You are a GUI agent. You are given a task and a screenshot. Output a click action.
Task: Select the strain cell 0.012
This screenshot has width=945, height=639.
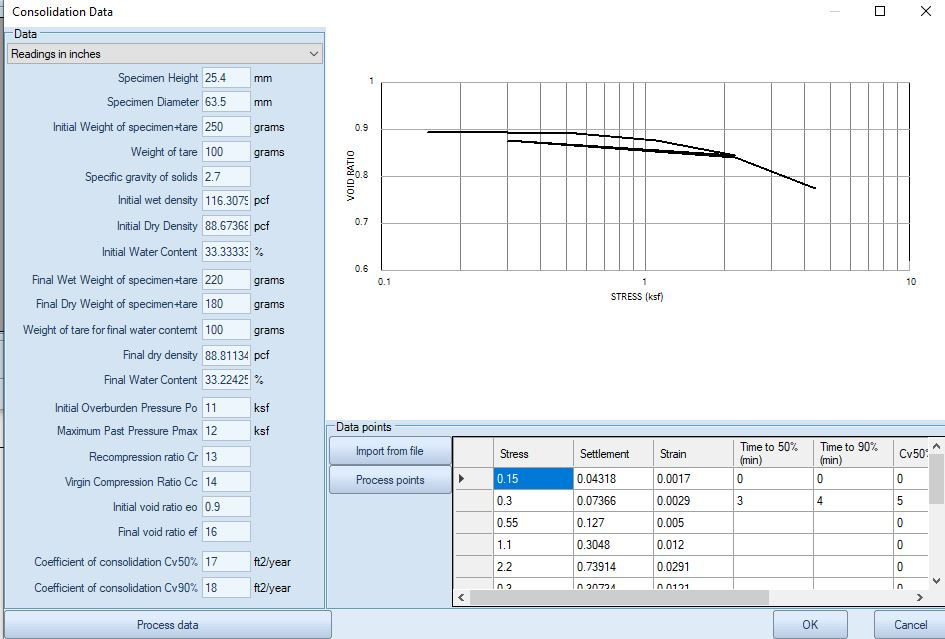pos(693,544)
